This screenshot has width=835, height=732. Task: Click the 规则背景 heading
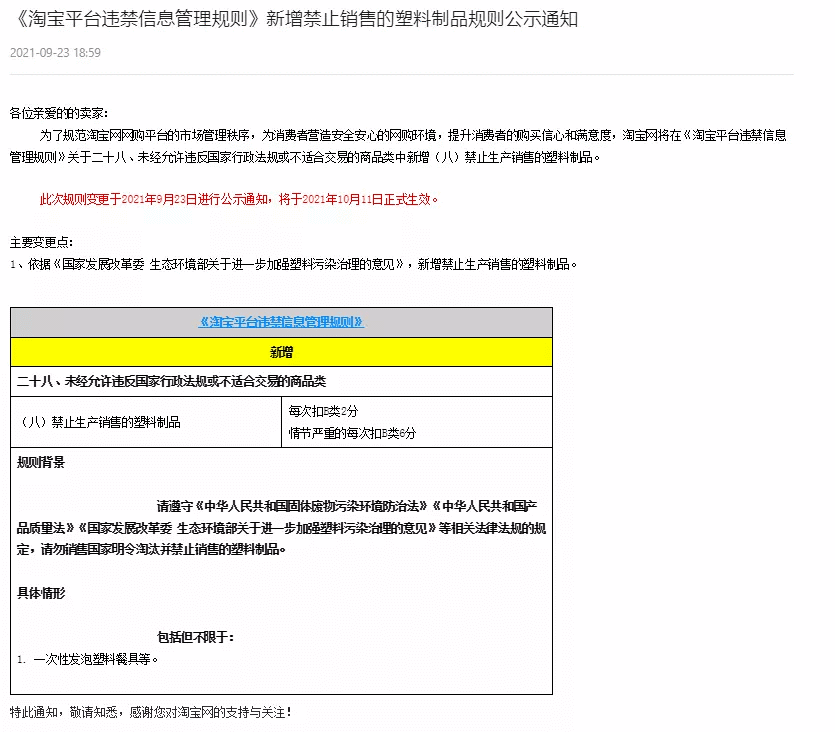pos(41,462)
